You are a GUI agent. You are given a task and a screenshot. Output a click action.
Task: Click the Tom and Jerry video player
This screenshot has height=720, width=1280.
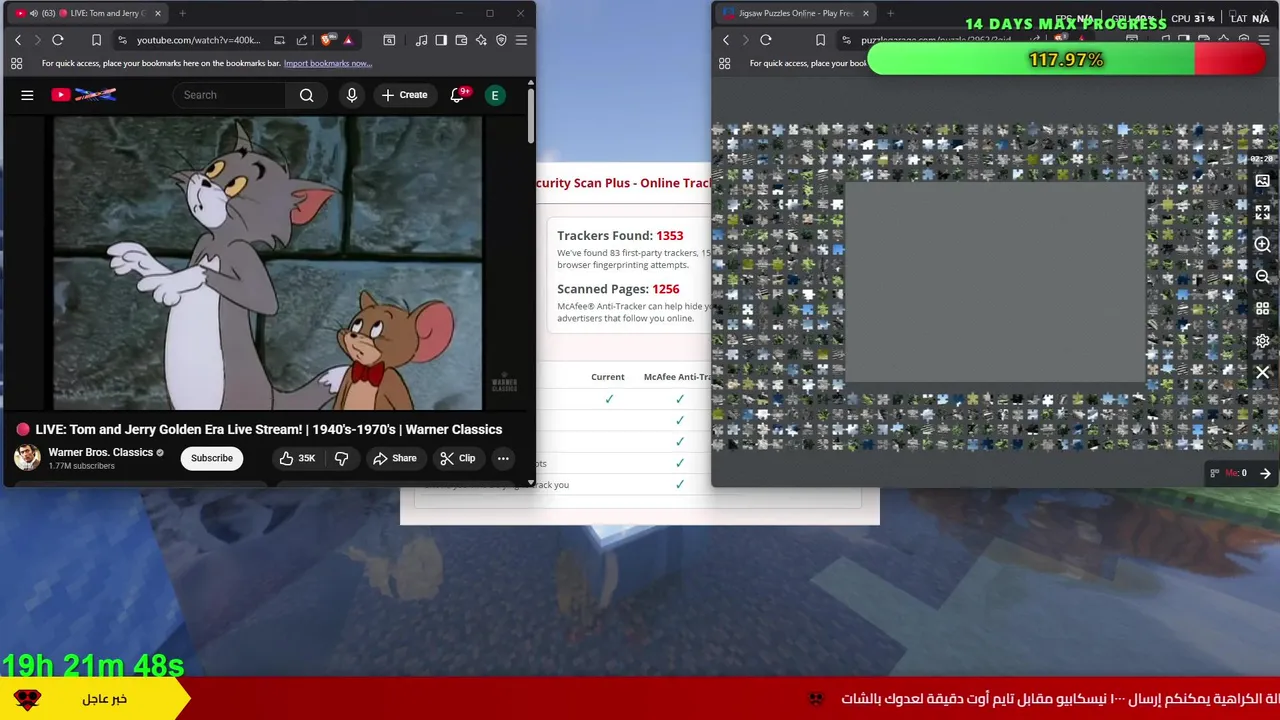(x=268, y=263)
